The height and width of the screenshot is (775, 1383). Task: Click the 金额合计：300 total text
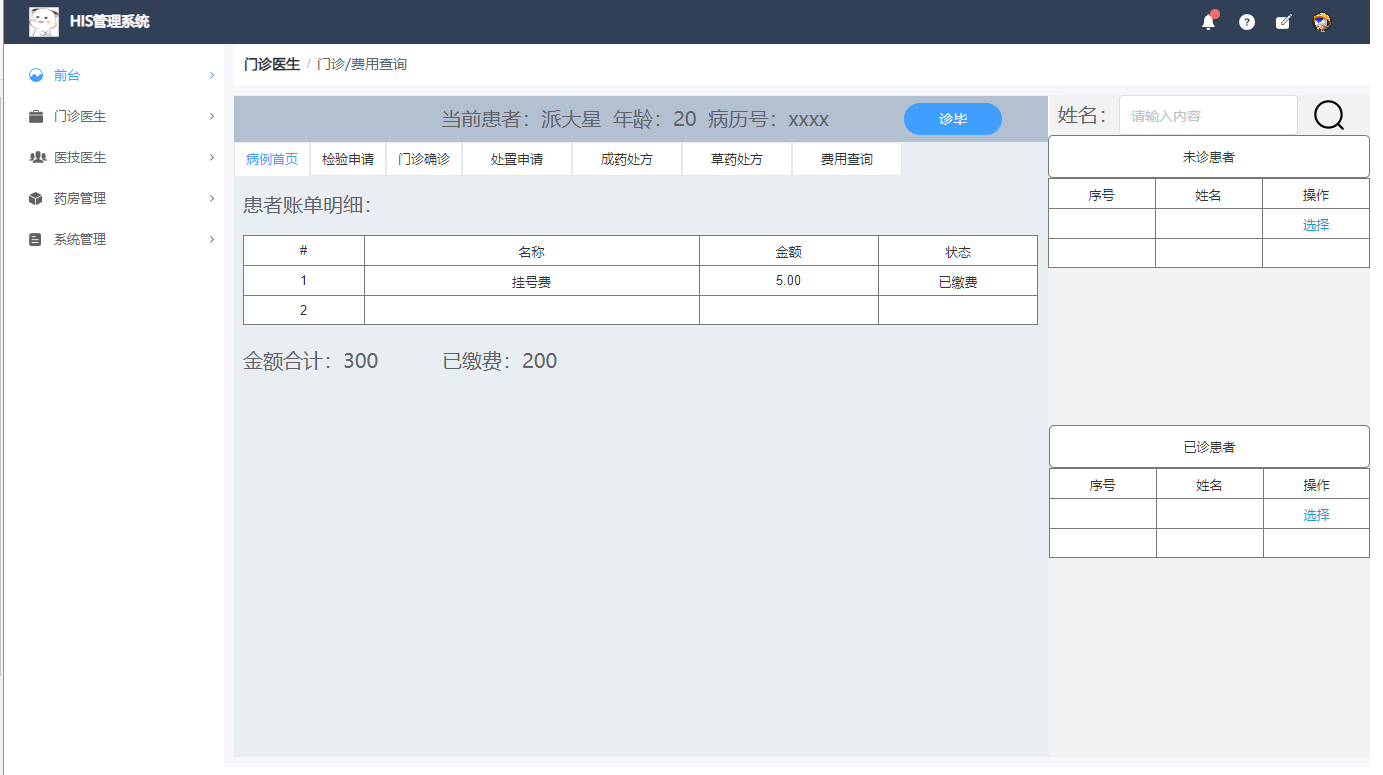311,361
